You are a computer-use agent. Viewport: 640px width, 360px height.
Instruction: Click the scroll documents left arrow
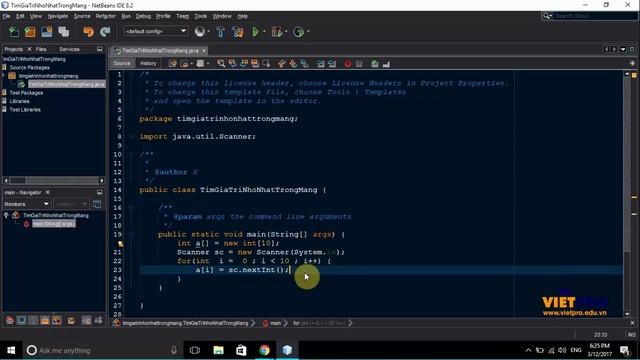[606, 49]
